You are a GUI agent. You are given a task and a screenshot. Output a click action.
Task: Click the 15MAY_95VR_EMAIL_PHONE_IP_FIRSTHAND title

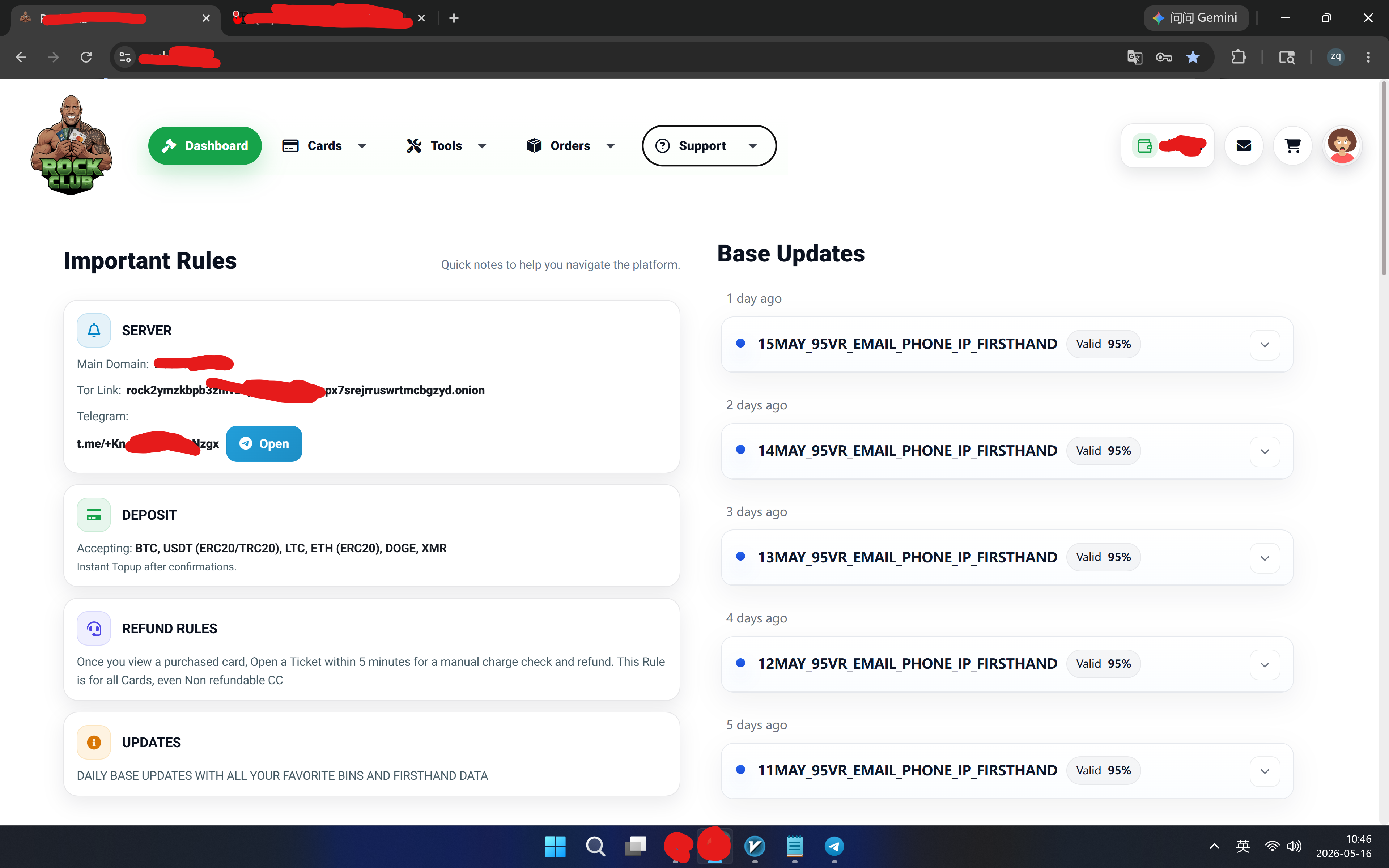[x=908, y=344]
